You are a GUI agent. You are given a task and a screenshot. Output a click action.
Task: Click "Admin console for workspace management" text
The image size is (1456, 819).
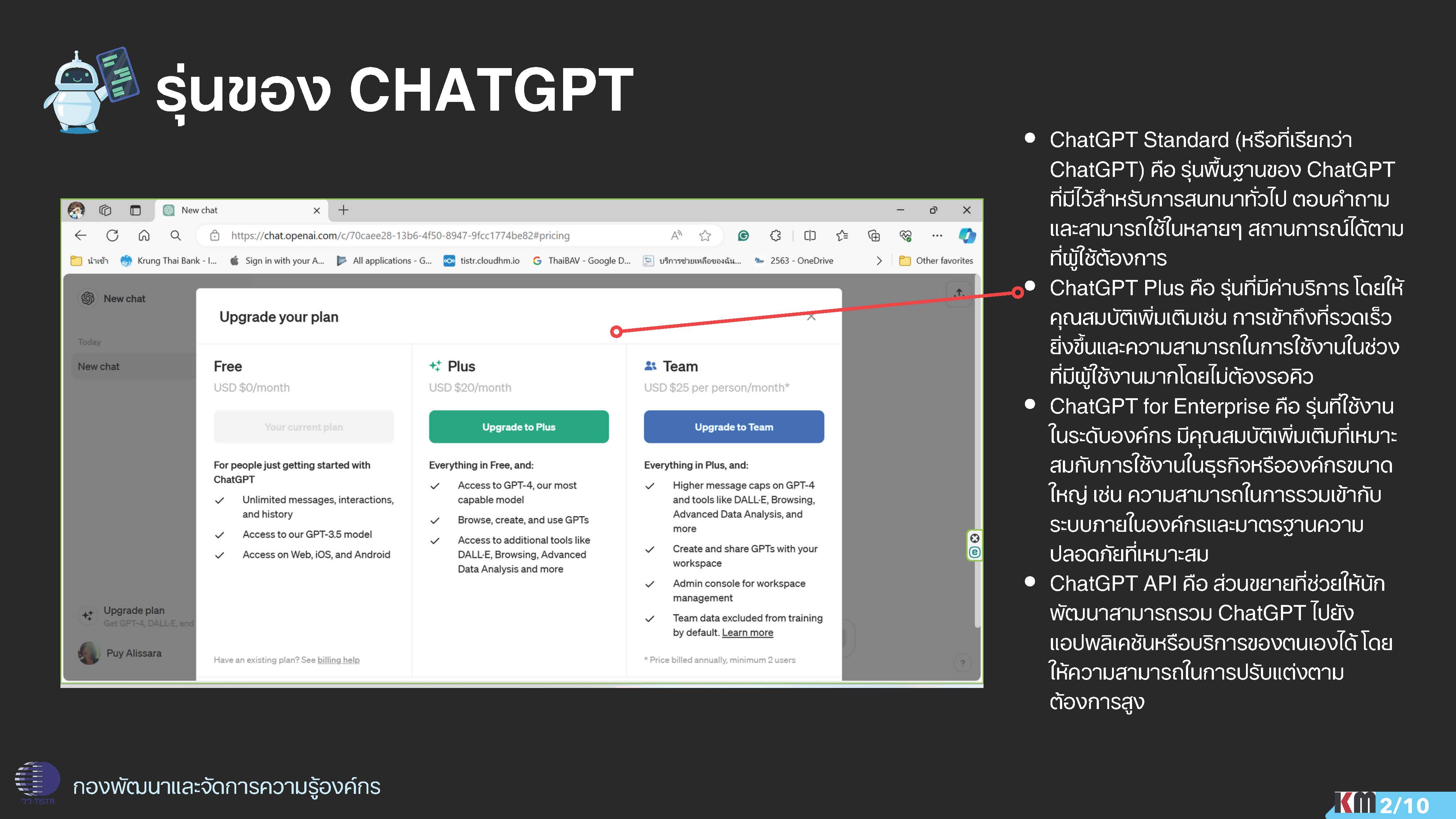pyautogui.click(x=739, y=591)
